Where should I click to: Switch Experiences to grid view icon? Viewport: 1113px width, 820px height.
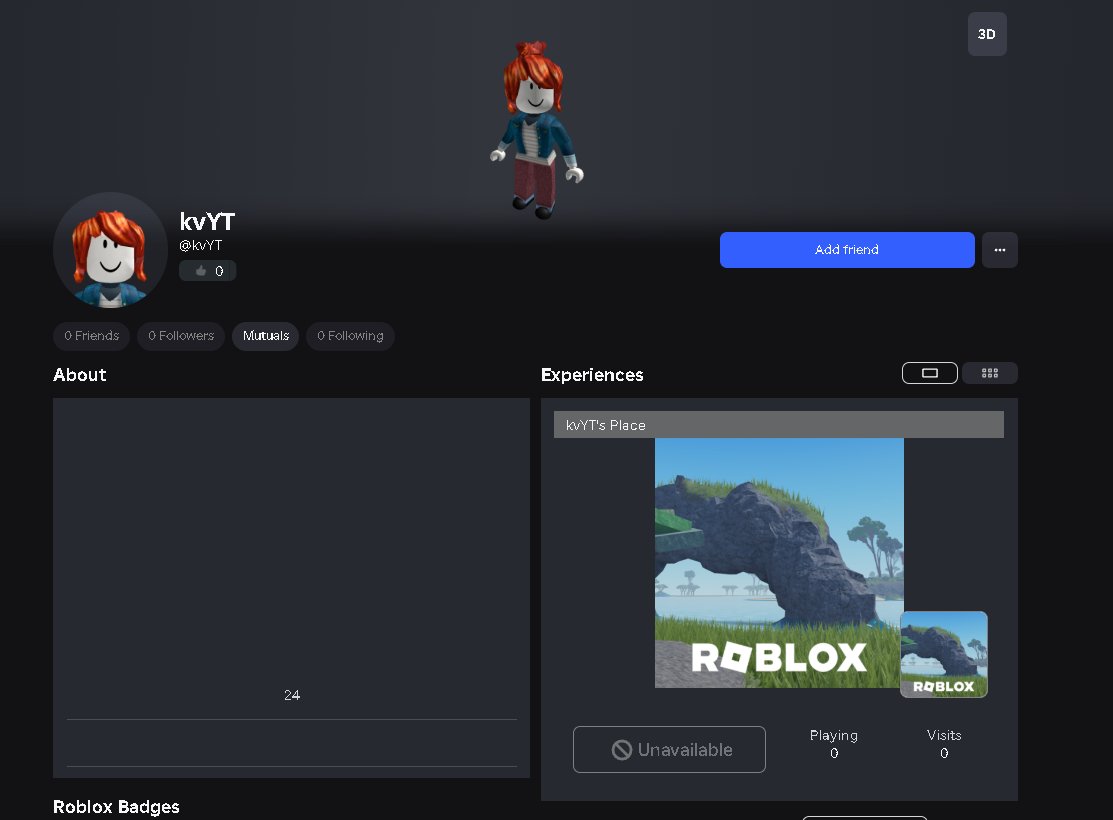tap(989, 373)
